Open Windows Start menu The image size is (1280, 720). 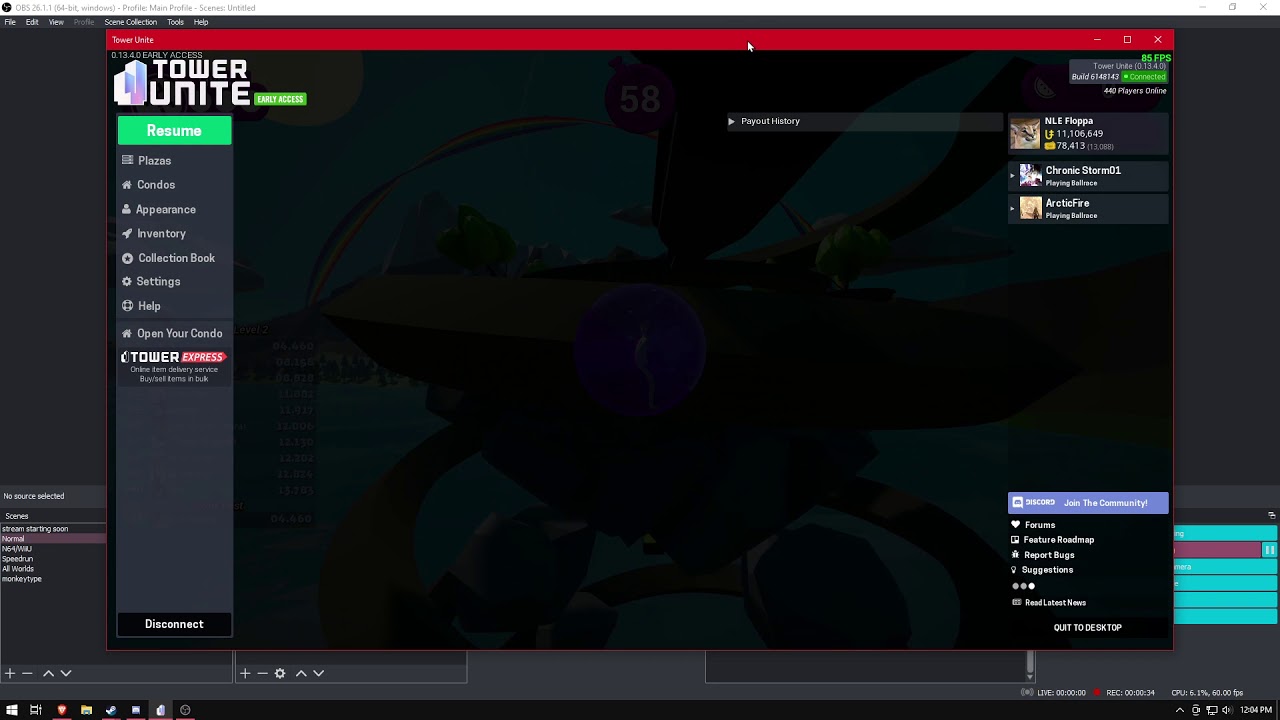click(x=11, y=710)
